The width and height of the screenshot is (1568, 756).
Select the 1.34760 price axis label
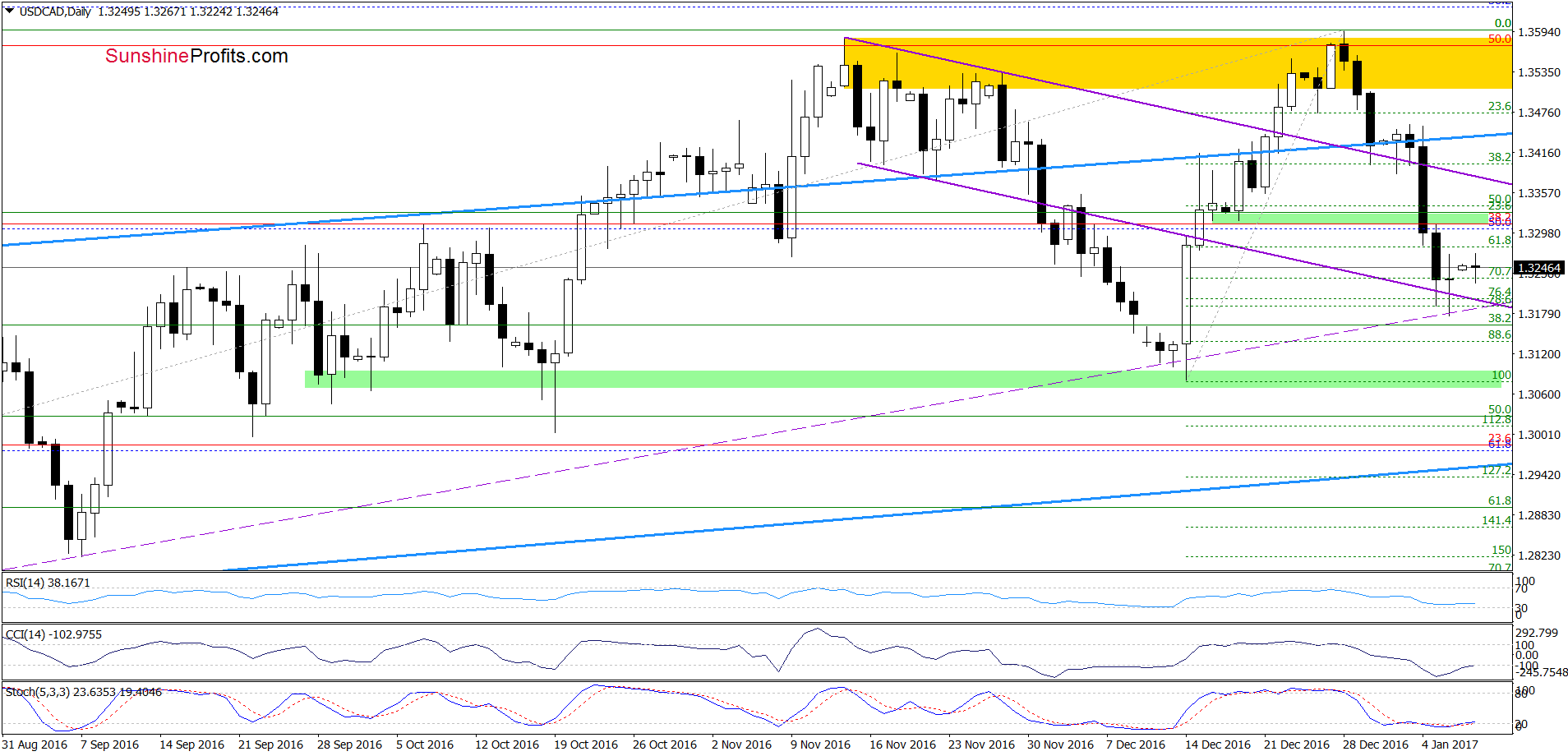(x=1539, y=113)
